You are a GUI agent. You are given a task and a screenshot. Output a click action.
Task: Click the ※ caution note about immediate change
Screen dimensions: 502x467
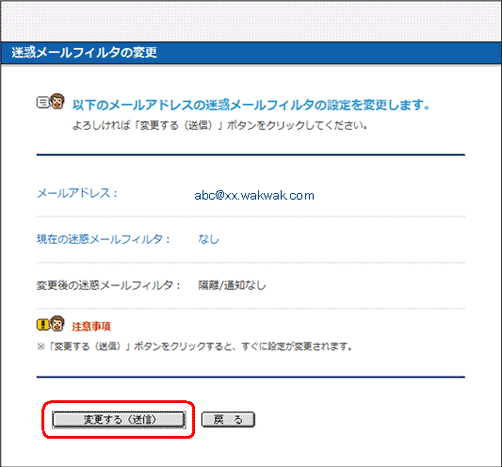(194, 347)
